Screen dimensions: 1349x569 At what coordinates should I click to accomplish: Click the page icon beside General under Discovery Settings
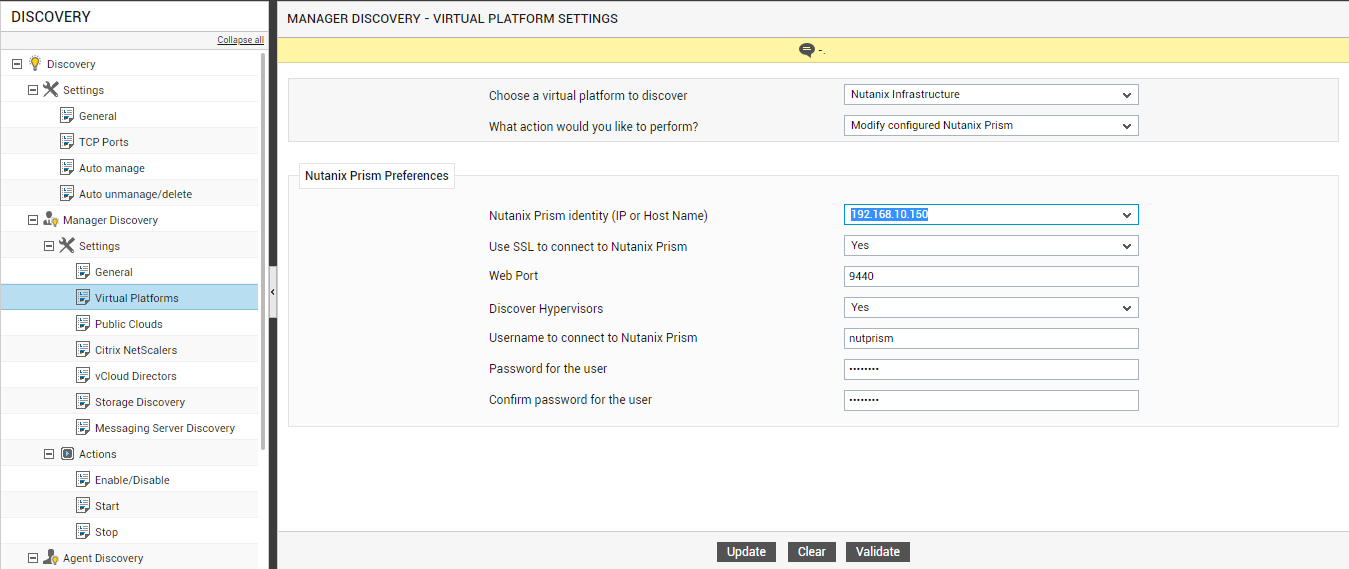point(67,115)
